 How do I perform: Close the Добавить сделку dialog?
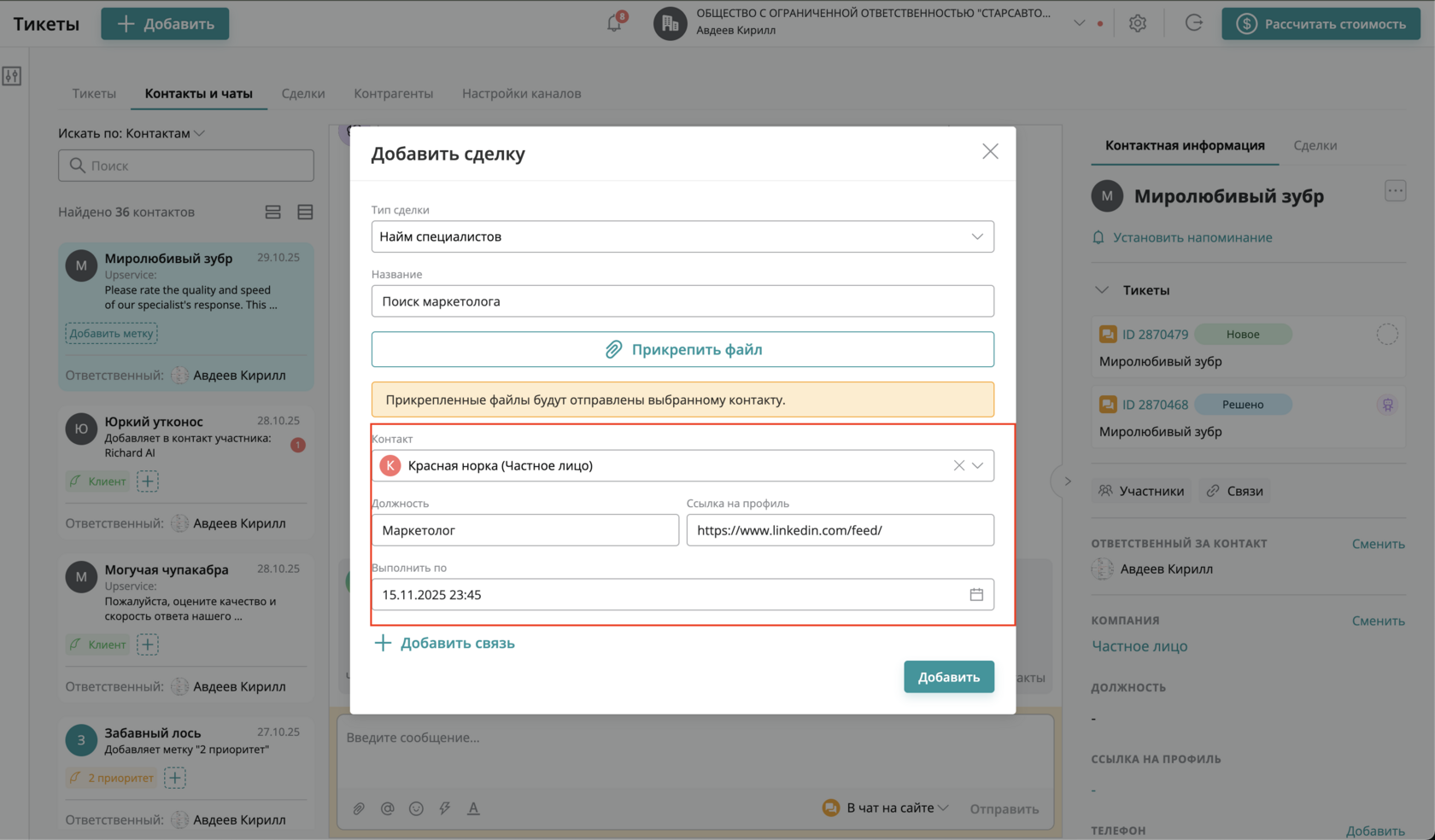(x=990, y=152)
